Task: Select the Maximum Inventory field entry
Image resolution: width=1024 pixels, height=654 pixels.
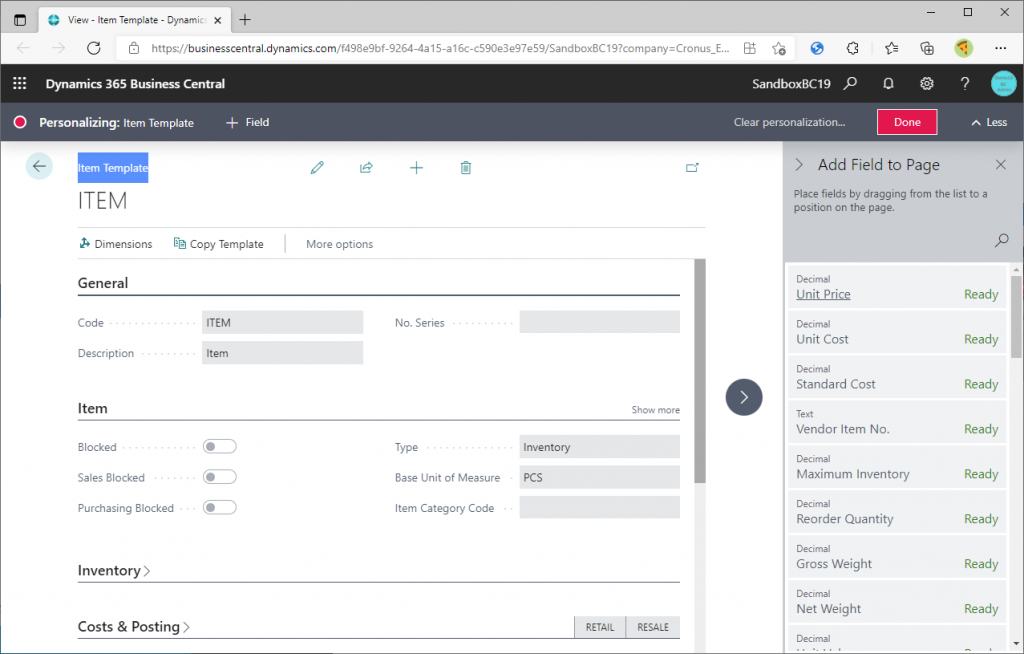Action: (897, 468)
